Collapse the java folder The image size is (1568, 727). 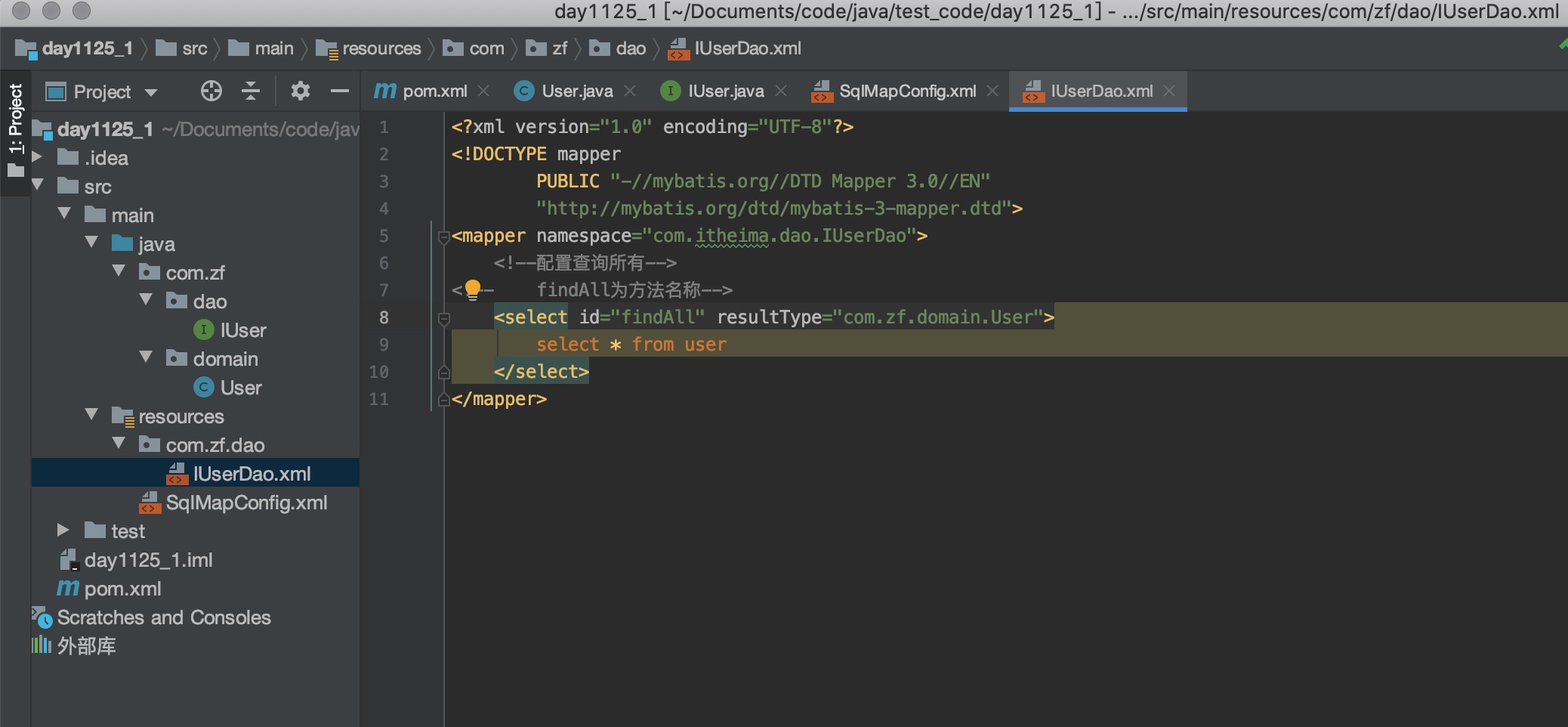[x=91, y=243]
